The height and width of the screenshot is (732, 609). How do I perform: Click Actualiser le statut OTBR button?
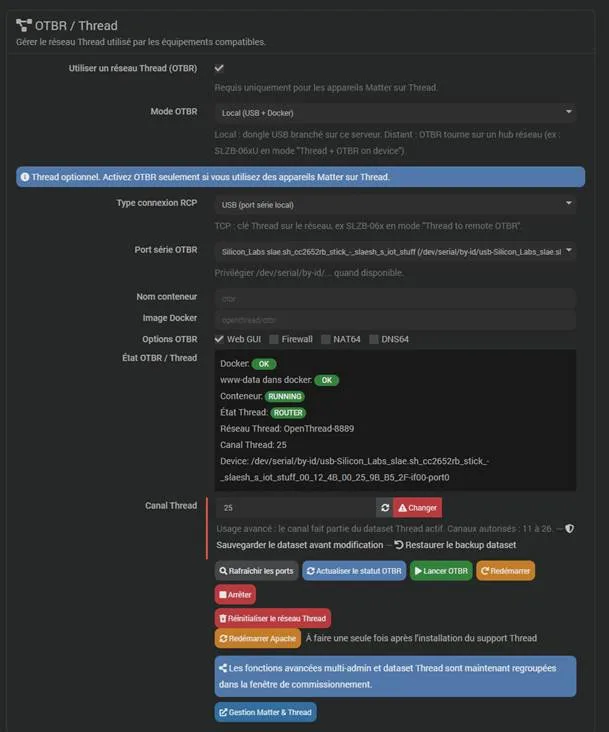354,570
